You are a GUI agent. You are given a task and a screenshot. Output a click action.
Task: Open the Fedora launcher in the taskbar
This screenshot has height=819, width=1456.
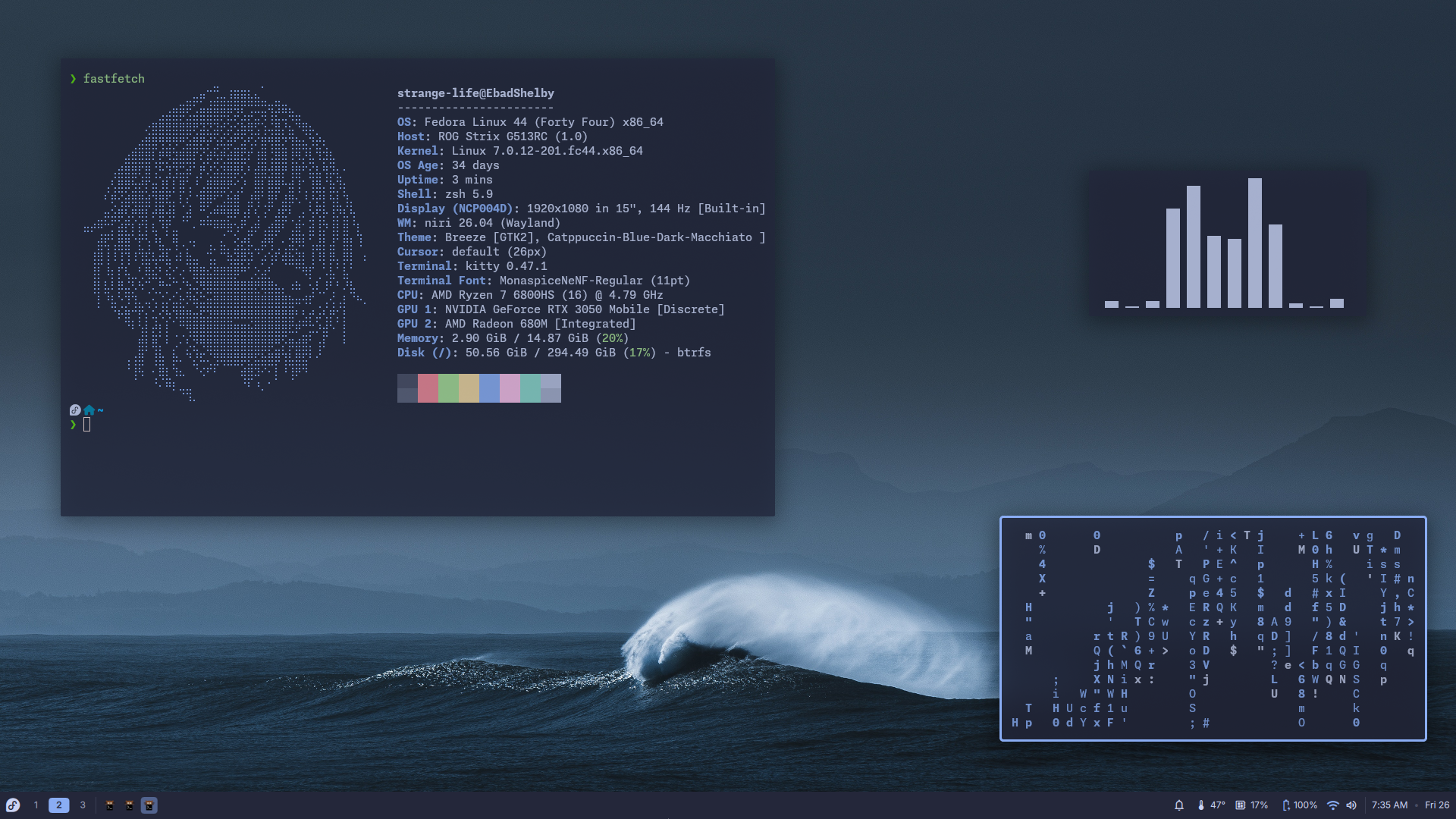(13, 805)
